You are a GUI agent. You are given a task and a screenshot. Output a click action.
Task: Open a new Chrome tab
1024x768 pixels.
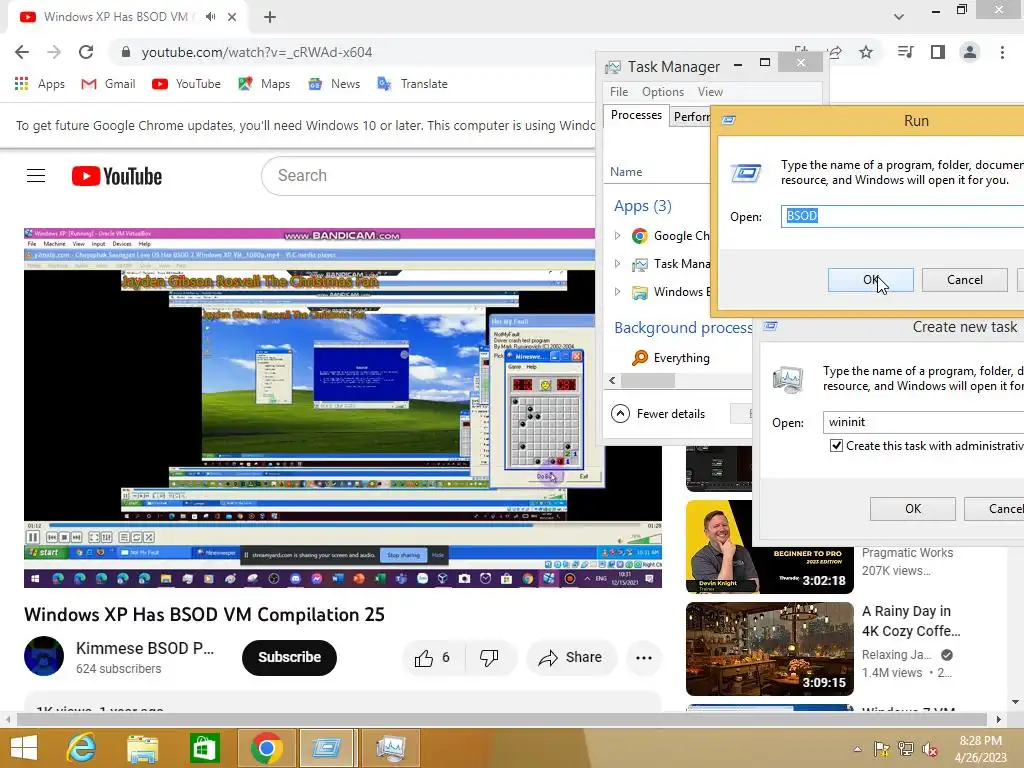coord(270,17)
